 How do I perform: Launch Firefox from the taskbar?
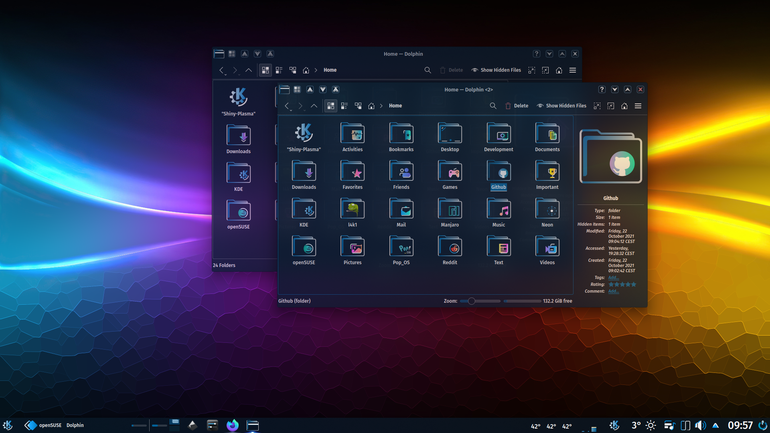pyautogui.click(x=232, y=425)
